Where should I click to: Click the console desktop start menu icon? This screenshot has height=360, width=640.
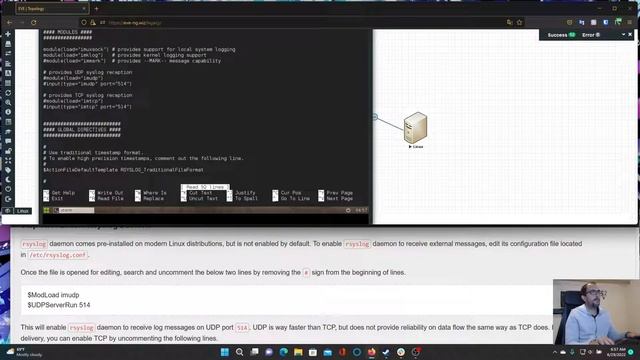point(47,210)
